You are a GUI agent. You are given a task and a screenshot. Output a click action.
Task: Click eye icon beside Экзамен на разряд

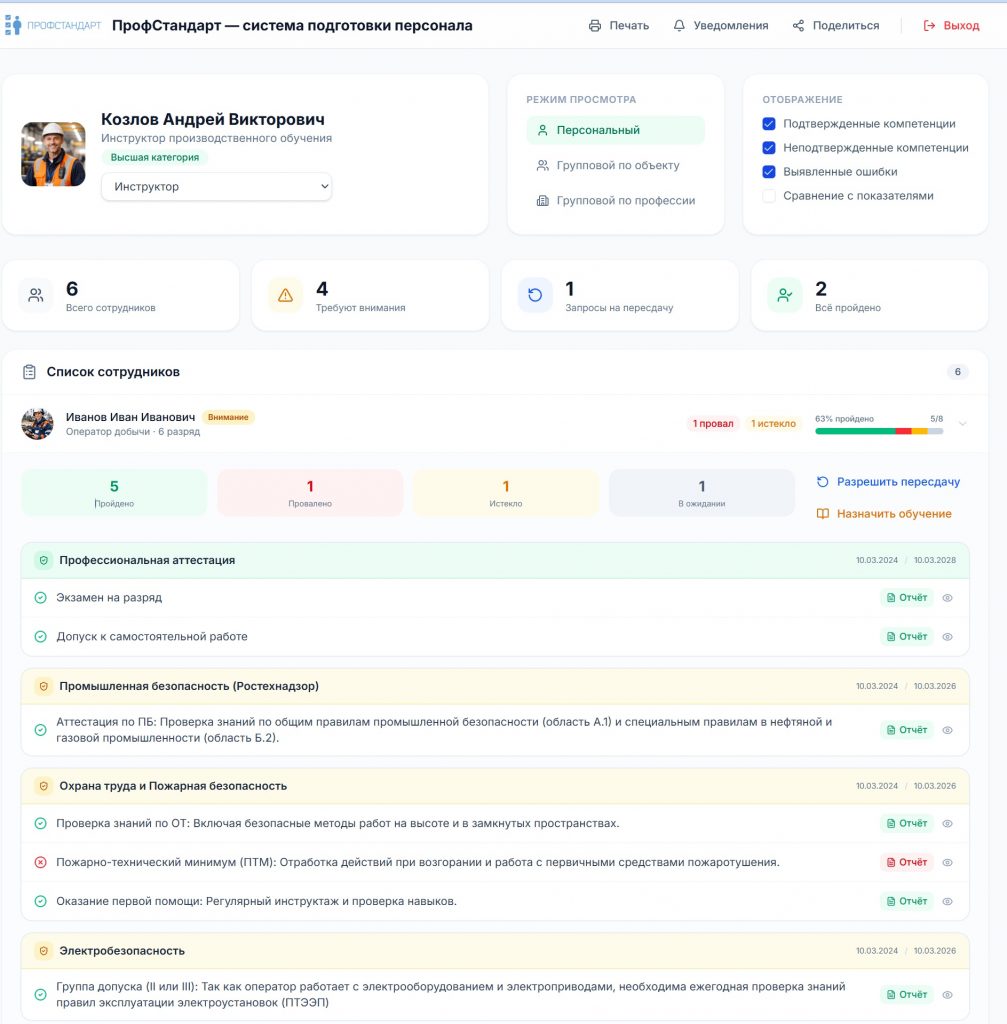click(x=947, y=598)
